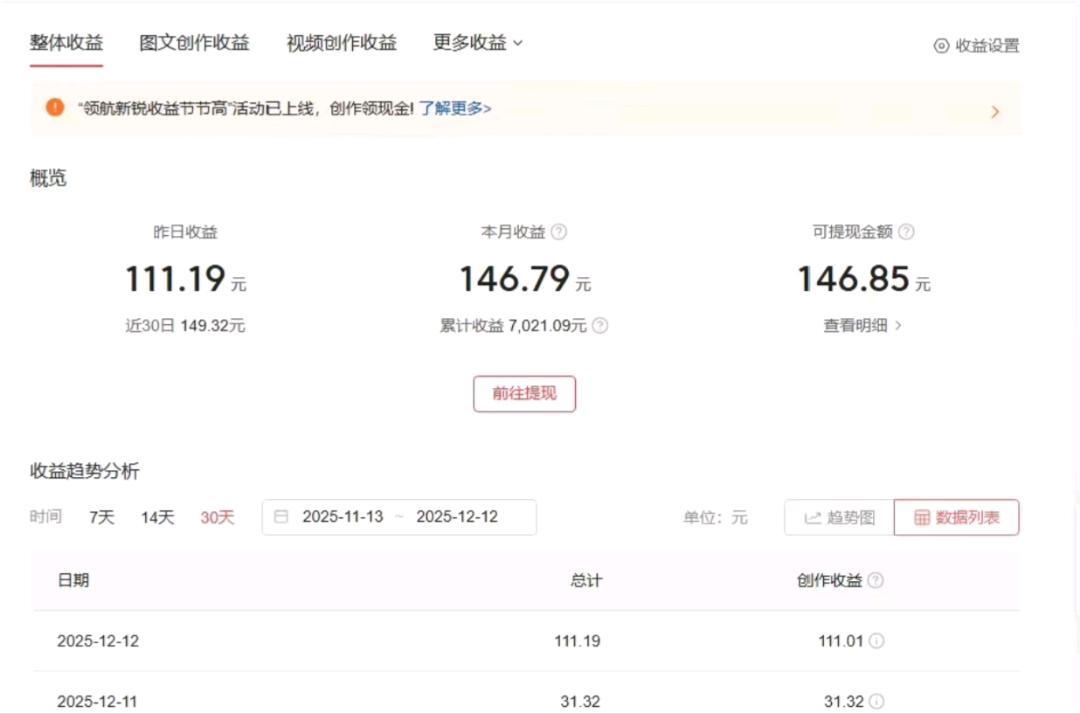This screenshot has height=714, width=1080.
Task: Open 查看明细 details link
Action: coord(855,326)
